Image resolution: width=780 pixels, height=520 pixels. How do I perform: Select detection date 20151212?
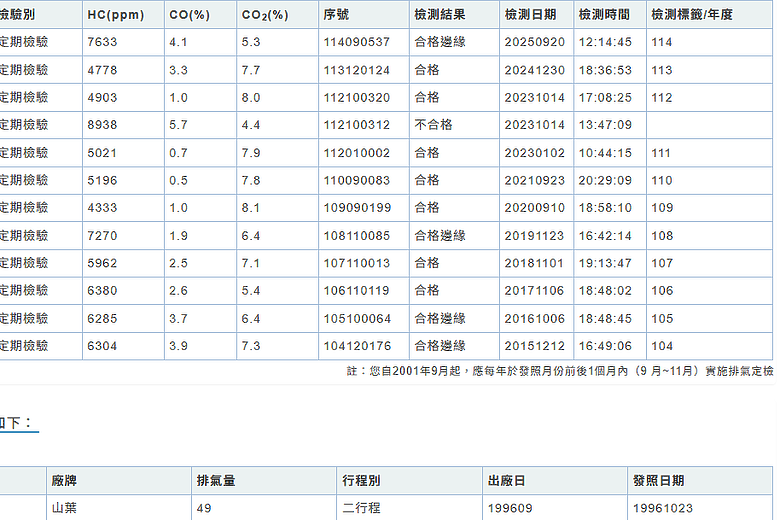[x=535, y=346]
